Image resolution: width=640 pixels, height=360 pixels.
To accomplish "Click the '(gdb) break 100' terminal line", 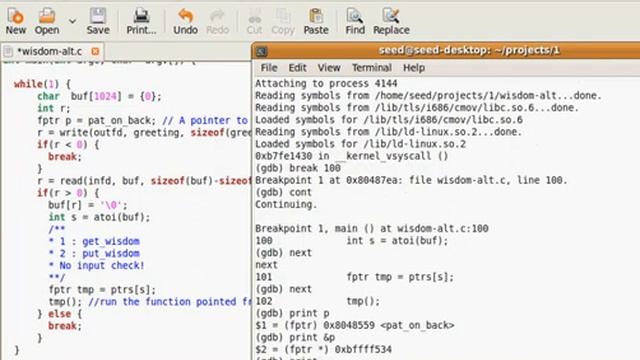I will click(298, 168).
